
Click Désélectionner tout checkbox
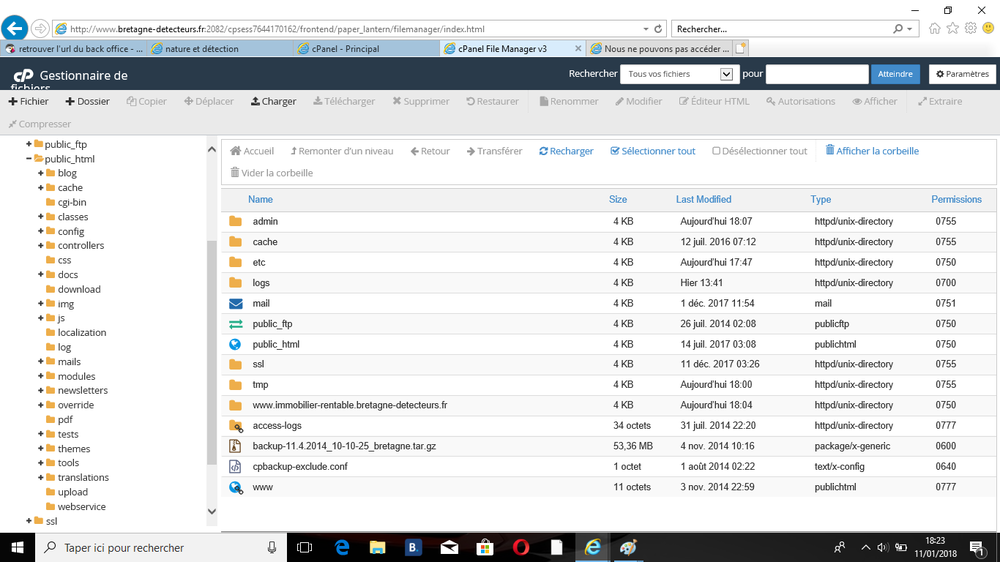pos(716,151)
